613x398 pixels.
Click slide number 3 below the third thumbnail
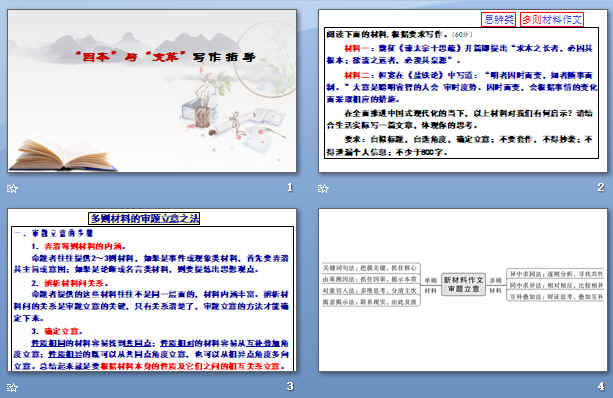[290, 386]
